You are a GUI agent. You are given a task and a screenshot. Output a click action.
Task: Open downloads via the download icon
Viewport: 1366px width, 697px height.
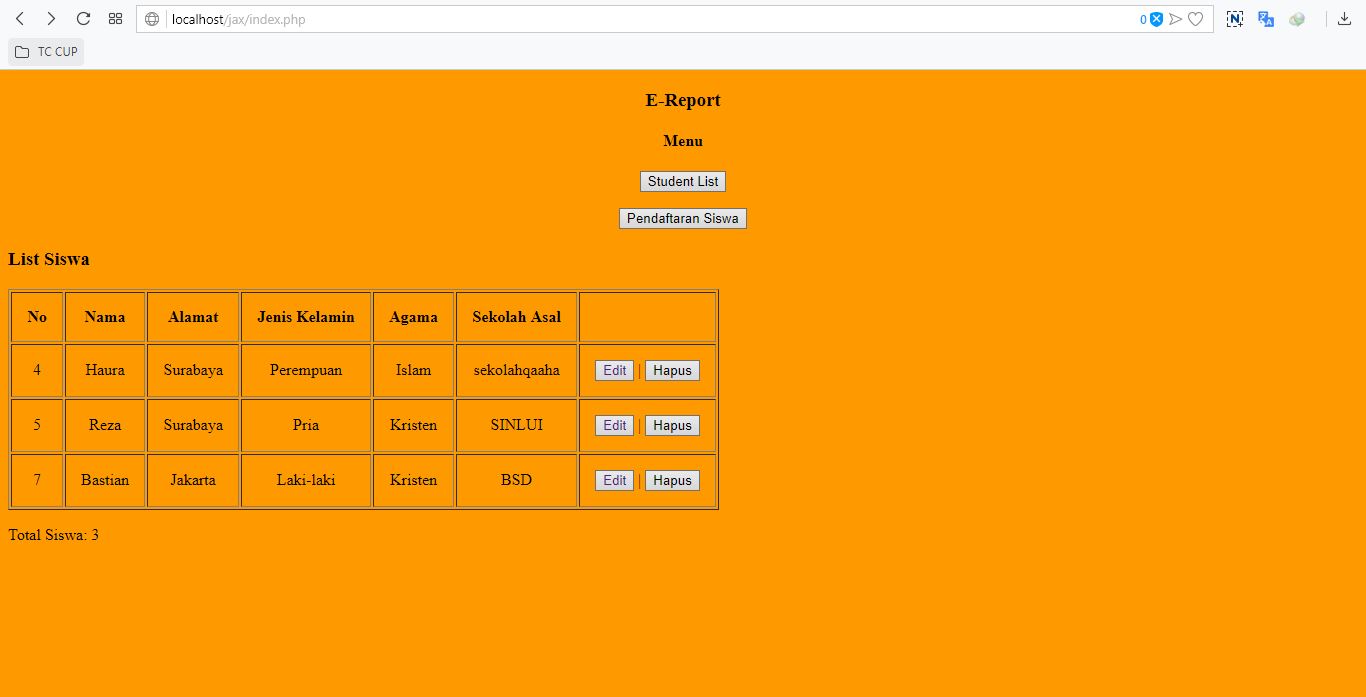1344,18
